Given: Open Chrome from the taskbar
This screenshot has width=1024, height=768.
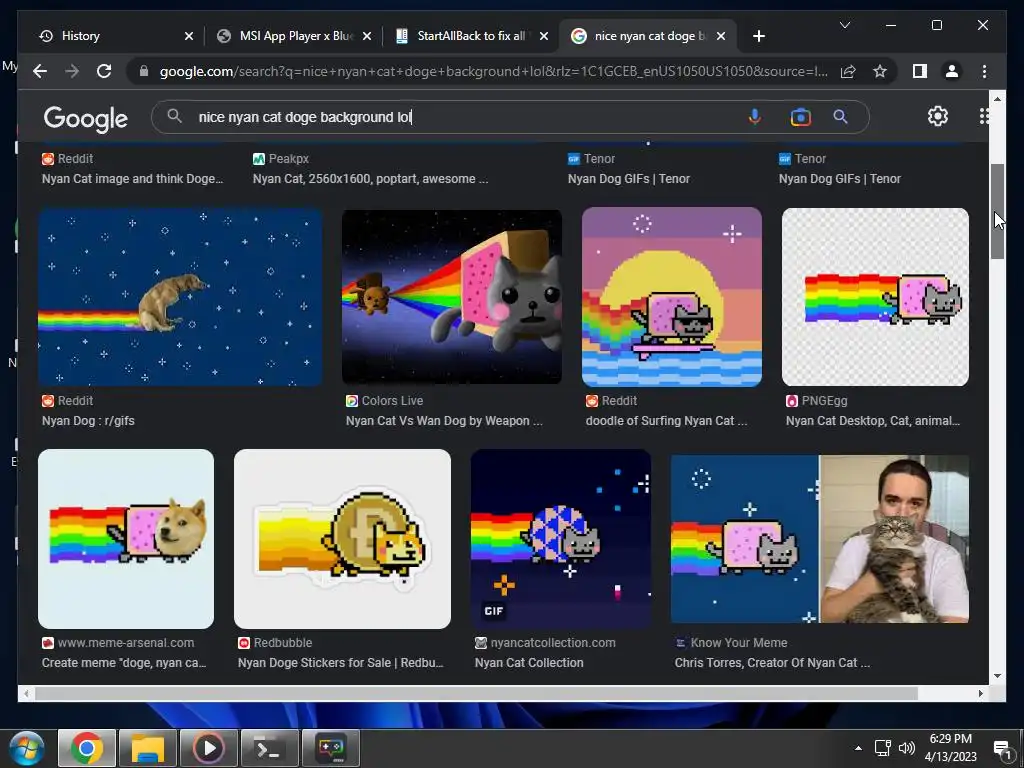Looking at the screenshot, I should (87, 748).
